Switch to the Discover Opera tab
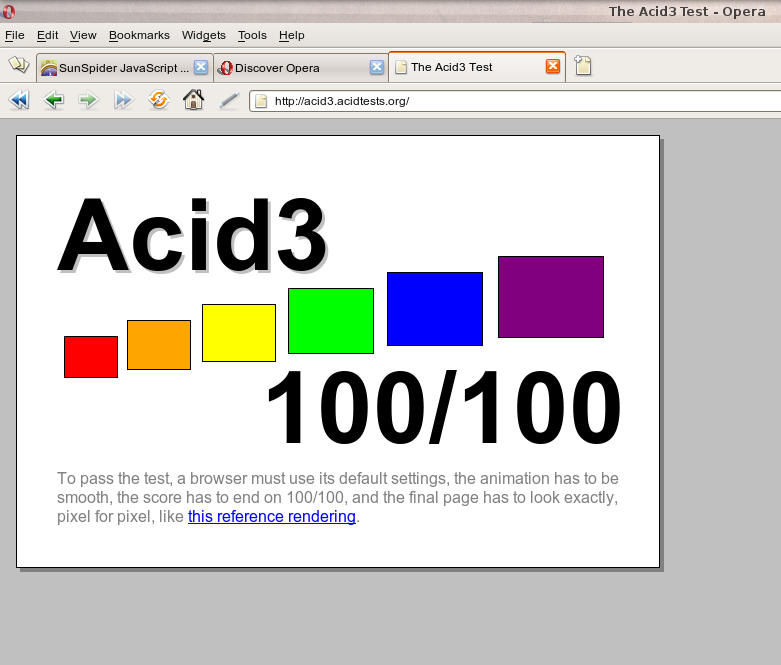Image resolution: width=781 pixels, height=665 pixels. 301,68
